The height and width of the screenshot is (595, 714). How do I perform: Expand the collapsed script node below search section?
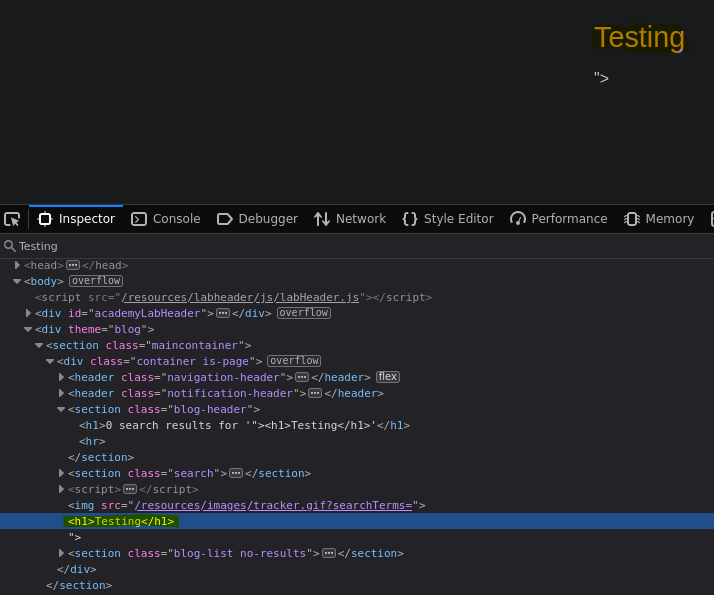pos(61,489)
